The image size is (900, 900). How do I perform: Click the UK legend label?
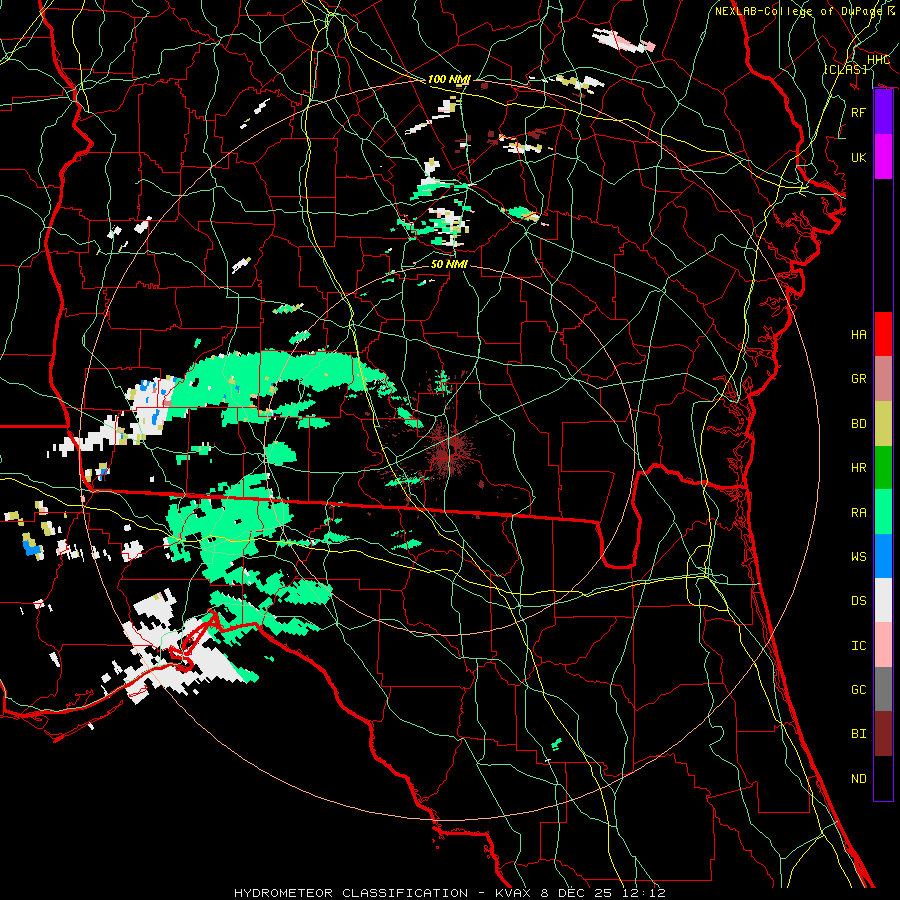click(x=859, y=157)
